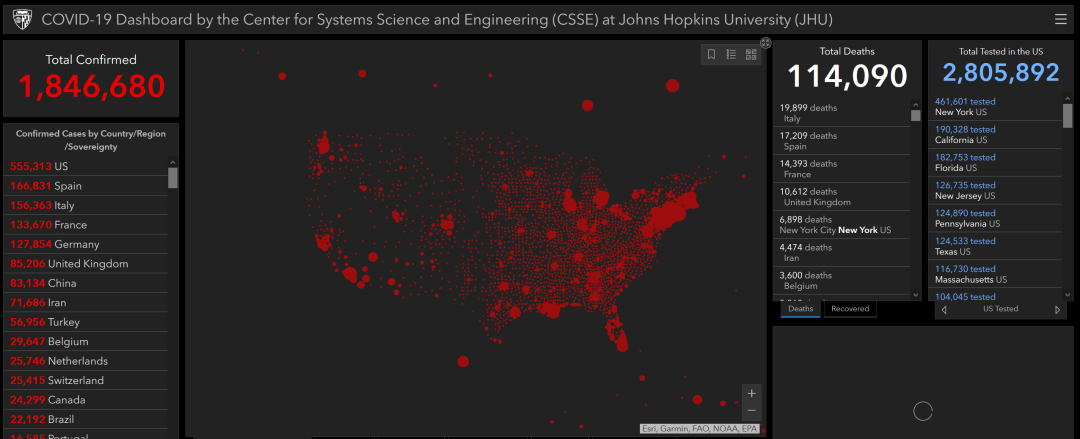Select 6,898 deaths New York City entry

(x=842, y=225)
